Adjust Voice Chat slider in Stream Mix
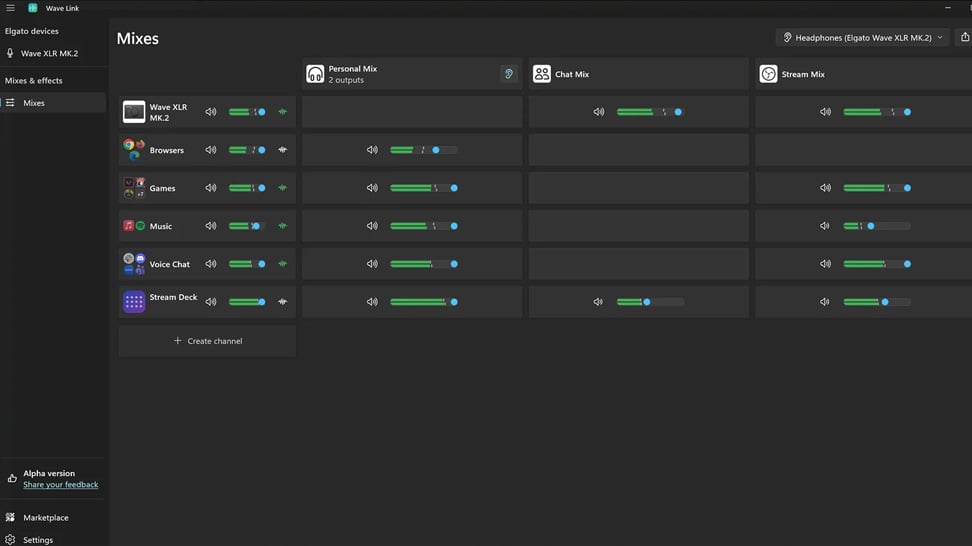Viewport: 972px width, 546px height. pos(877,264)
